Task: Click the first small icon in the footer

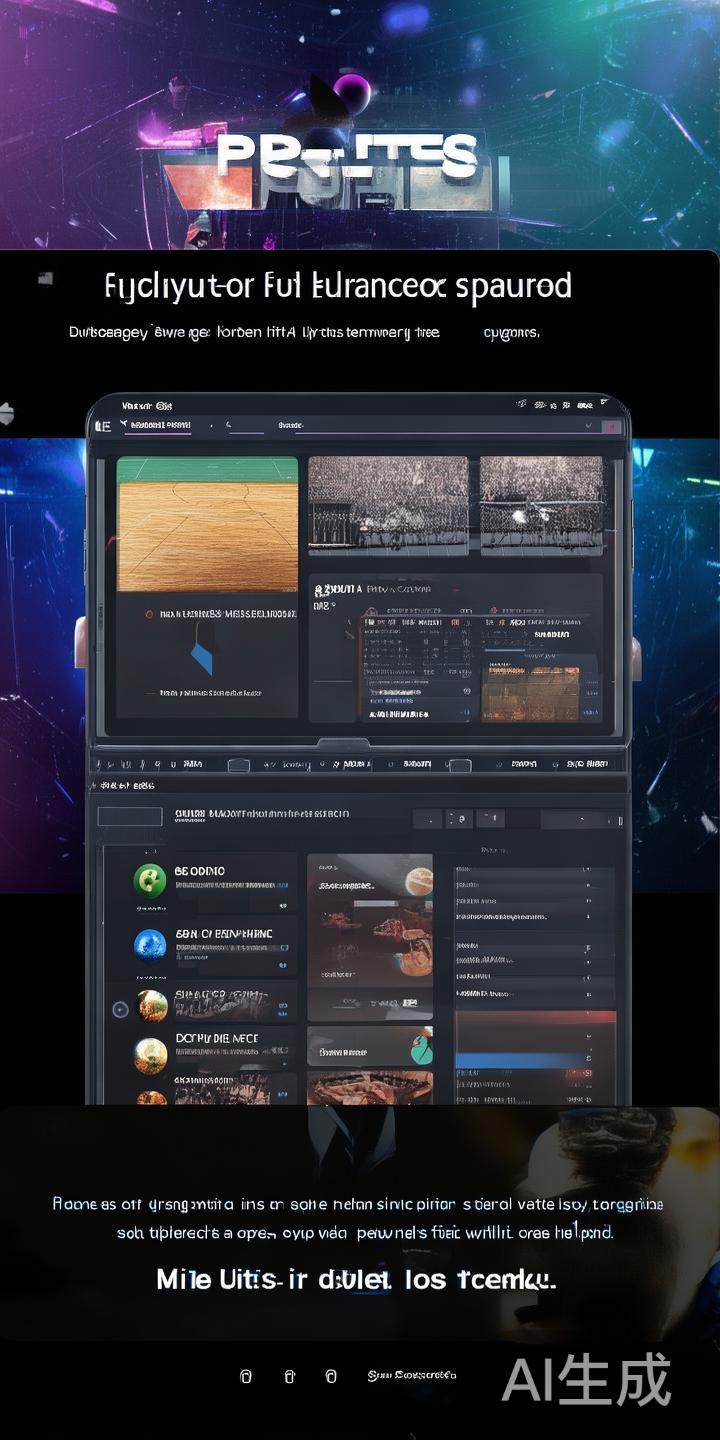Action: (246, 1377)
